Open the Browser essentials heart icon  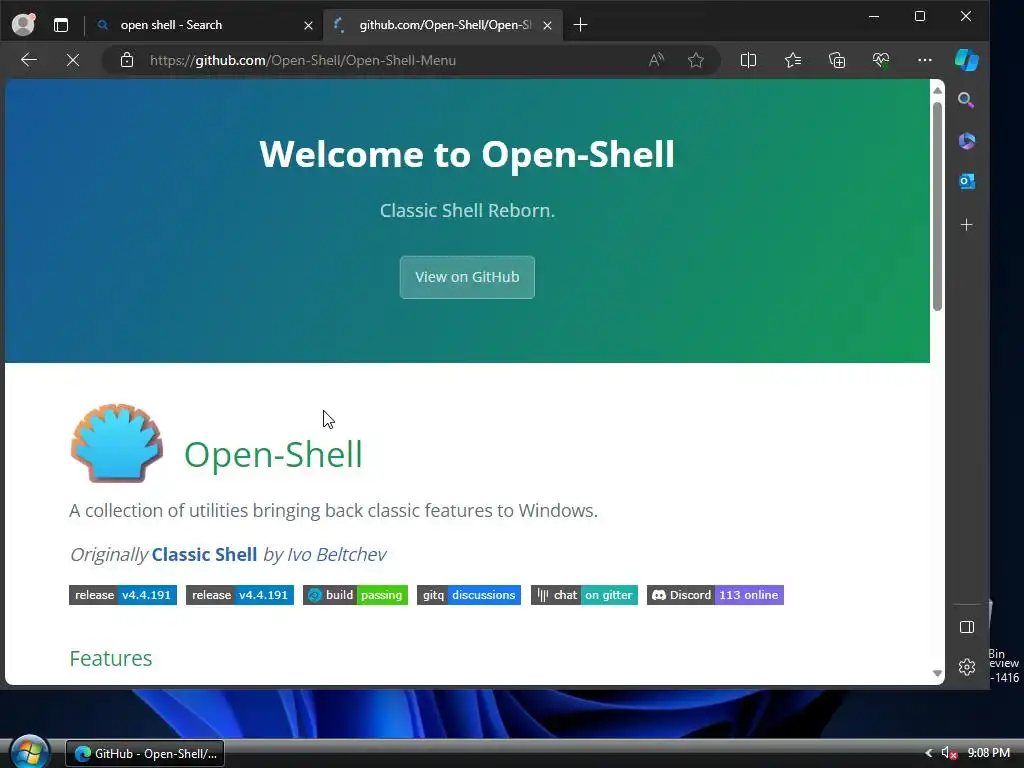point(880,60)
